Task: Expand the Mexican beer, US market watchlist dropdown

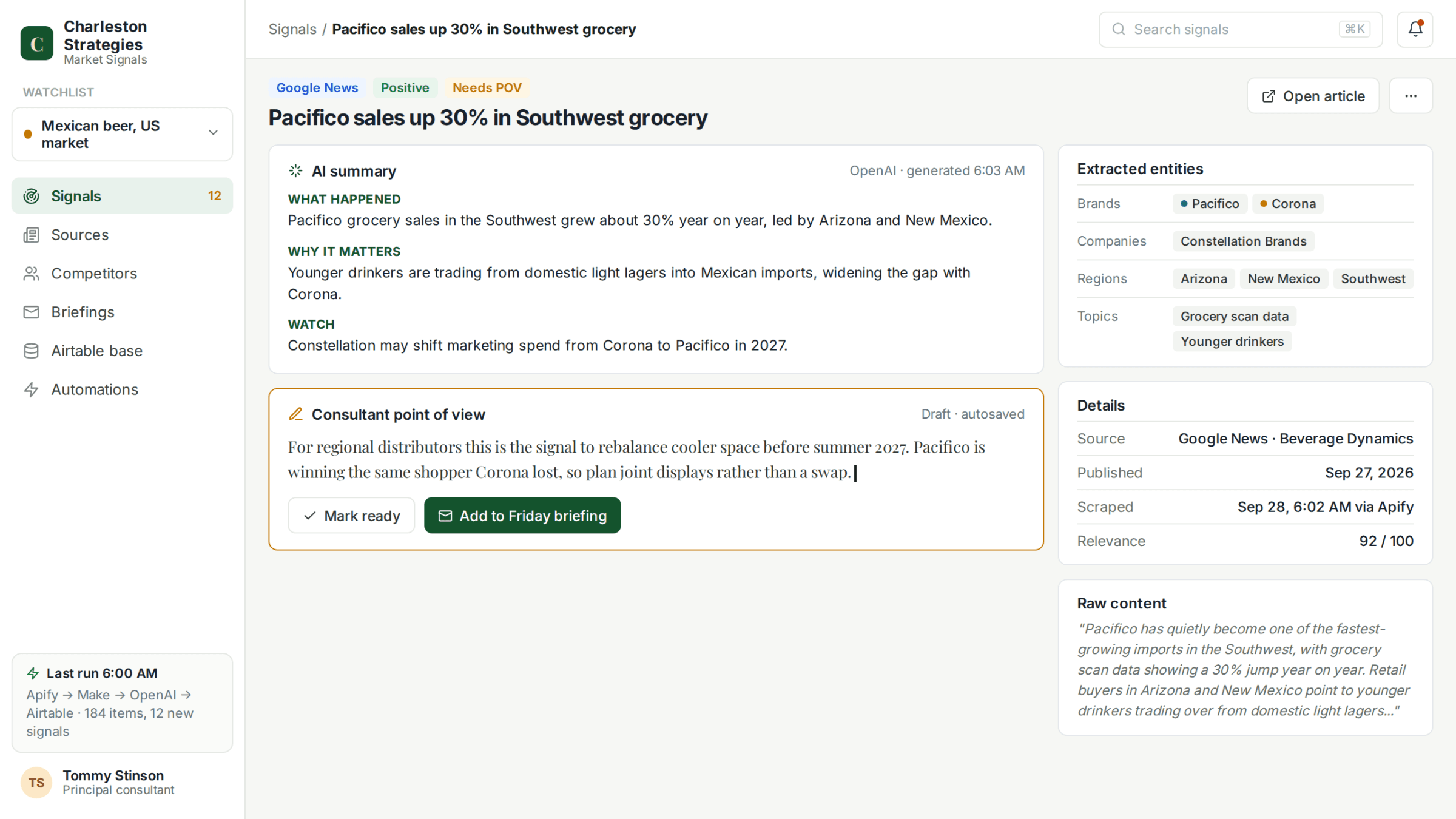Action: (122, 134)
